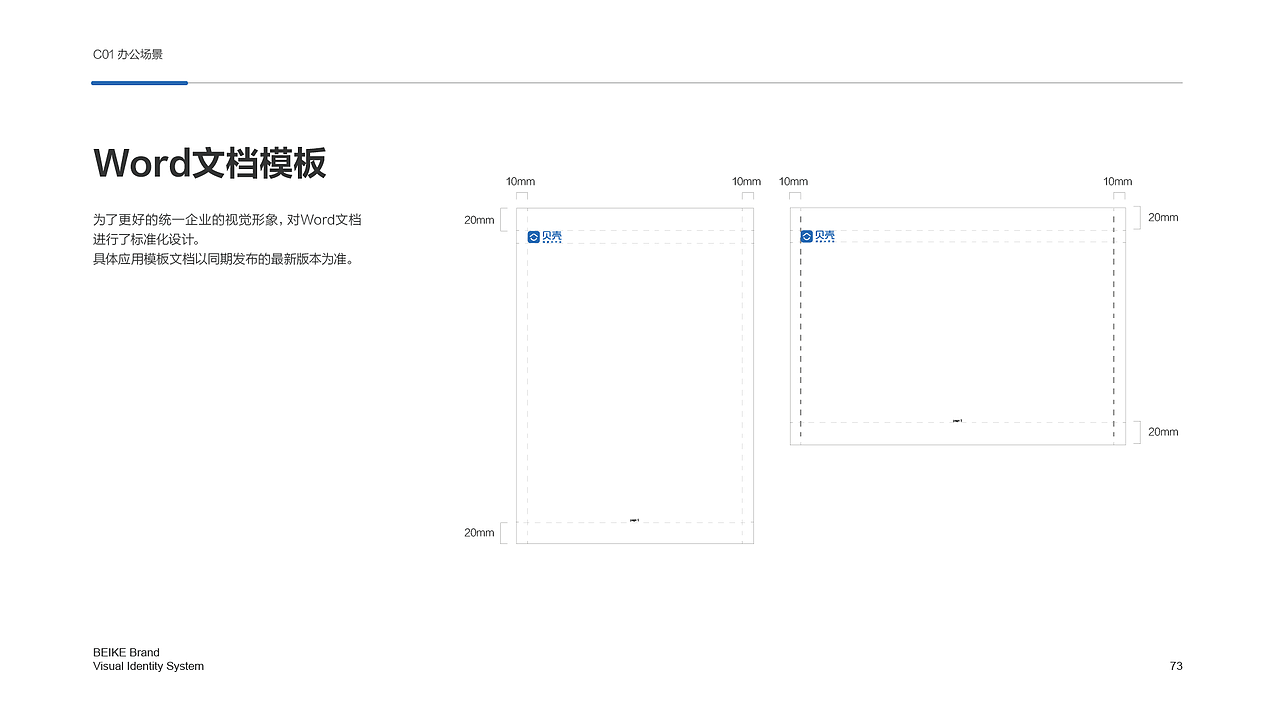Click the 10mm label over portrait template's right margin
The height and width of the screenshot is (720, 1280).
(x=746, y=182)
